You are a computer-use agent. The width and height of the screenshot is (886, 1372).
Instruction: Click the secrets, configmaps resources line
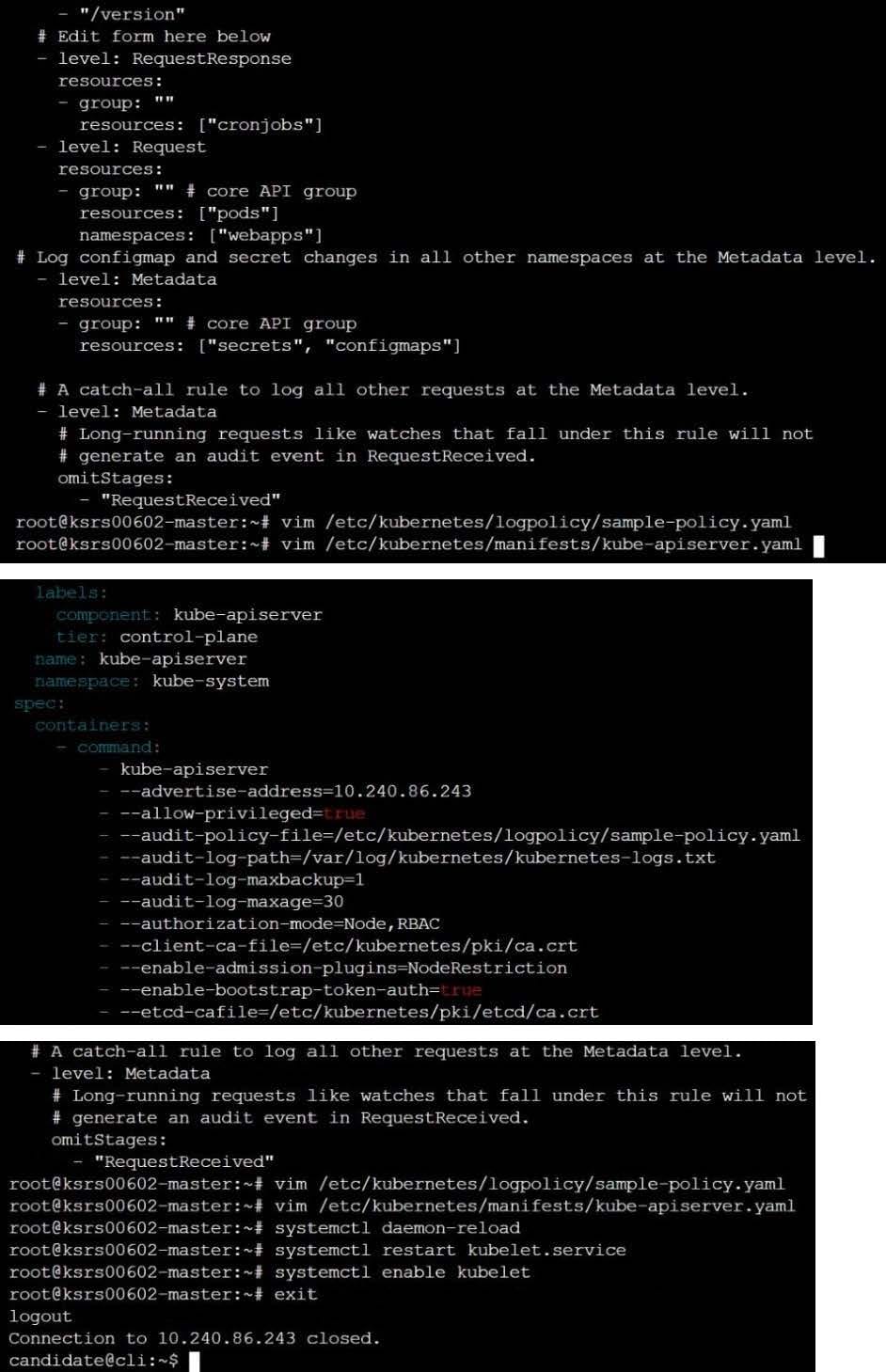pyautogui.click(x=270, y=346)
